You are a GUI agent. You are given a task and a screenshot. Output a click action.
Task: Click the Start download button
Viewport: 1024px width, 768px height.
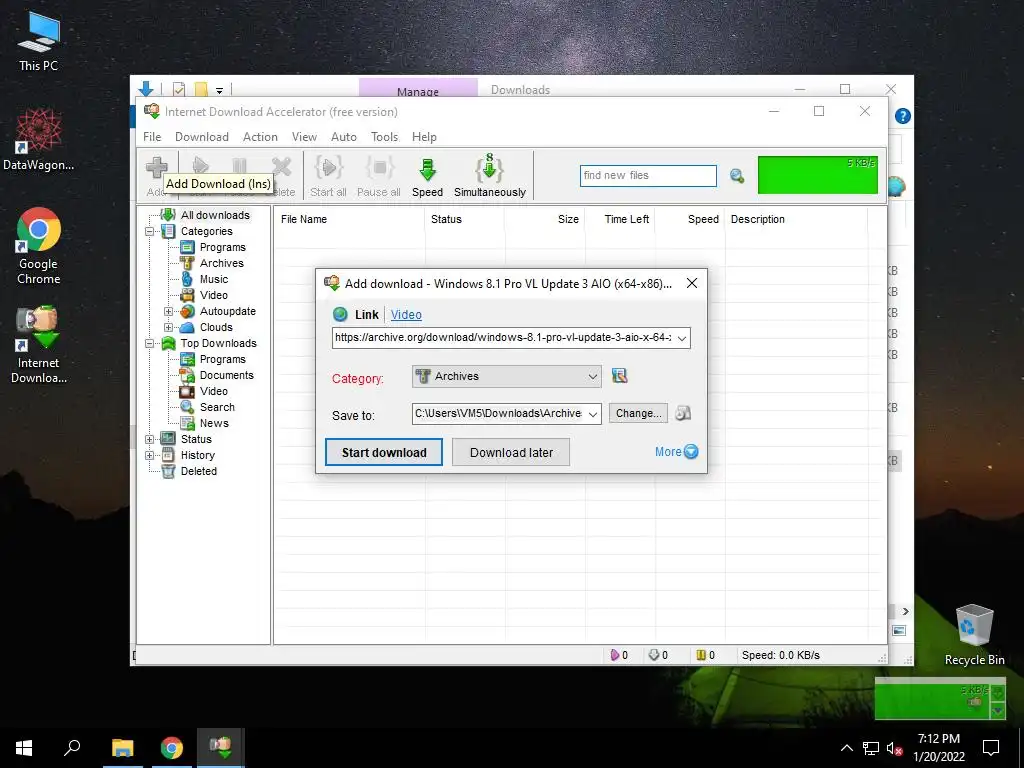(384, 452)
